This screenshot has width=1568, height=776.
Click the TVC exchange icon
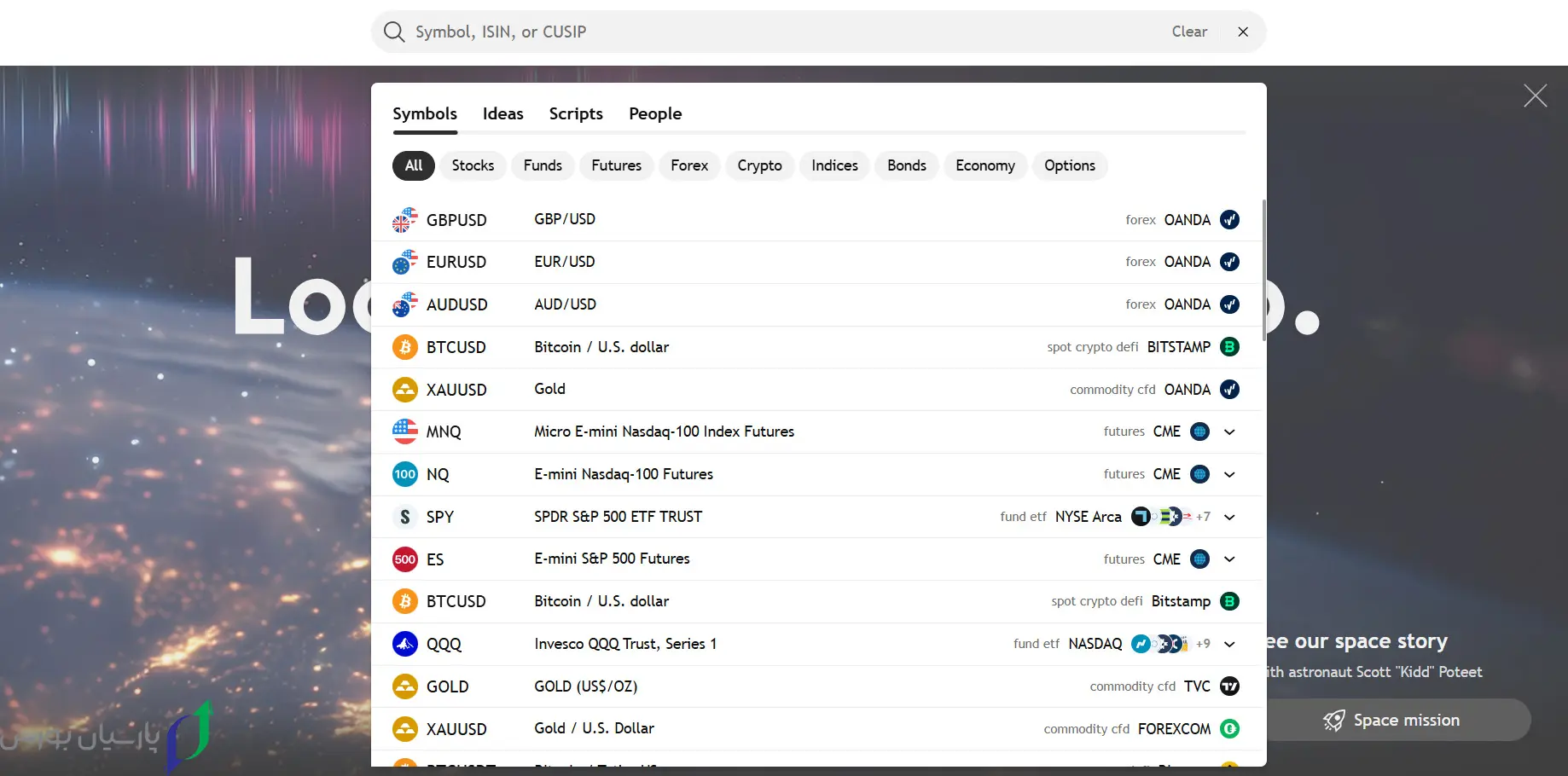pos(1229,686)
